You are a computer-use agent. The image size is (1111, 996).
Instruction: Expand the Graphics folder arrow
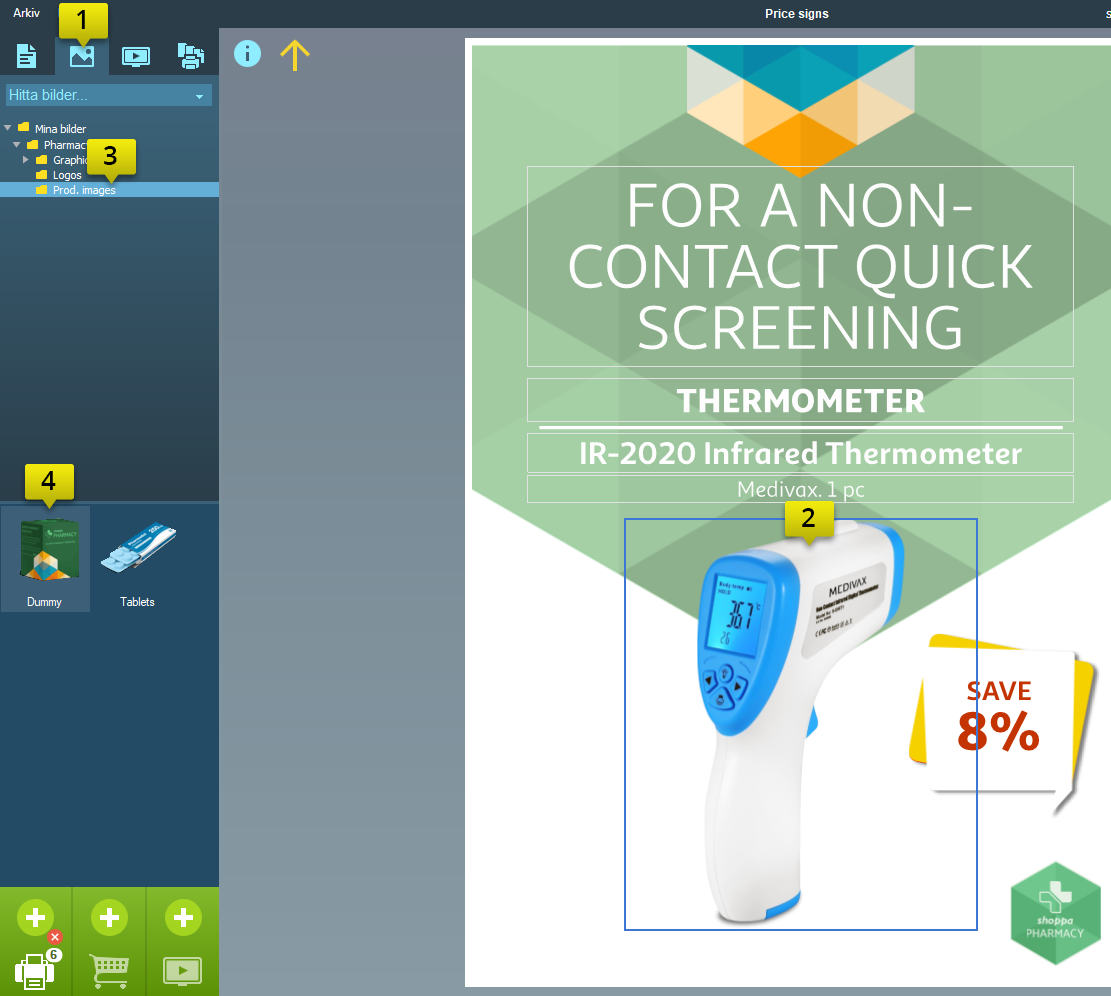pyautogui.click(x=26, y=160)
